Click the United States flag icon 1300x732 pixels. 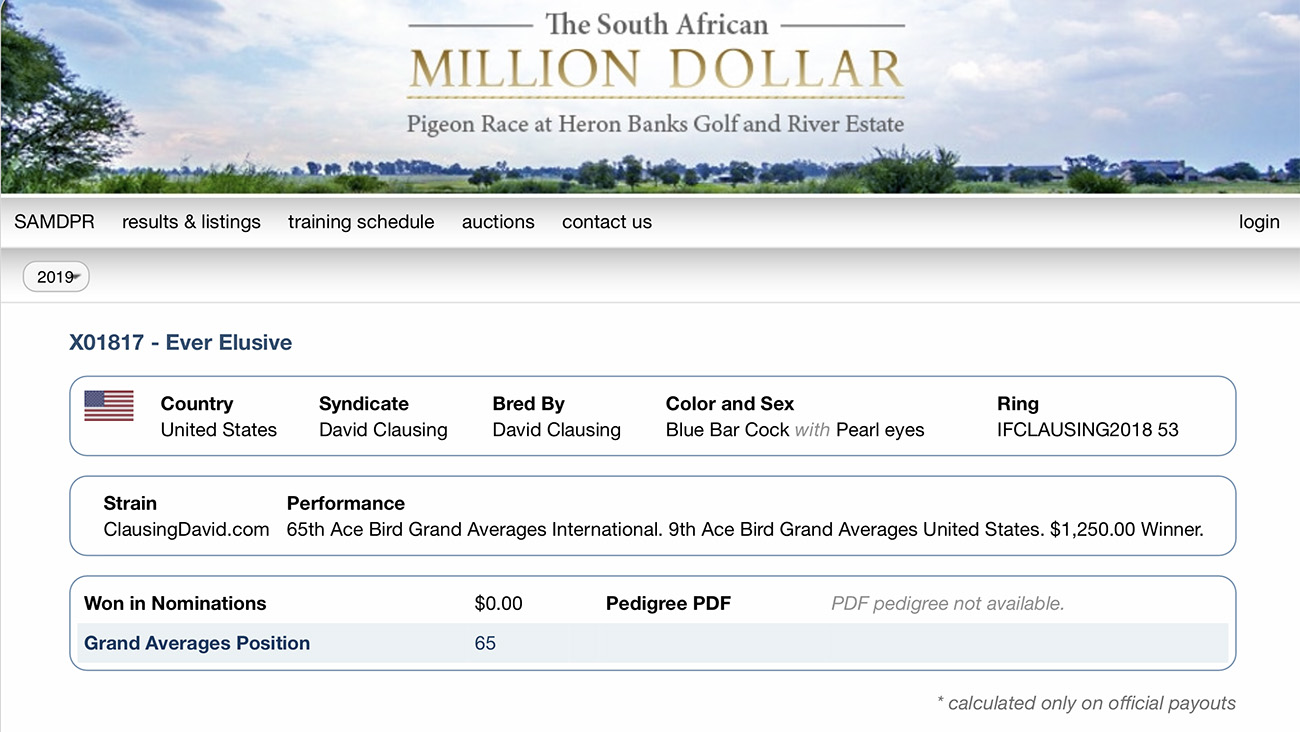coord(109,405)
